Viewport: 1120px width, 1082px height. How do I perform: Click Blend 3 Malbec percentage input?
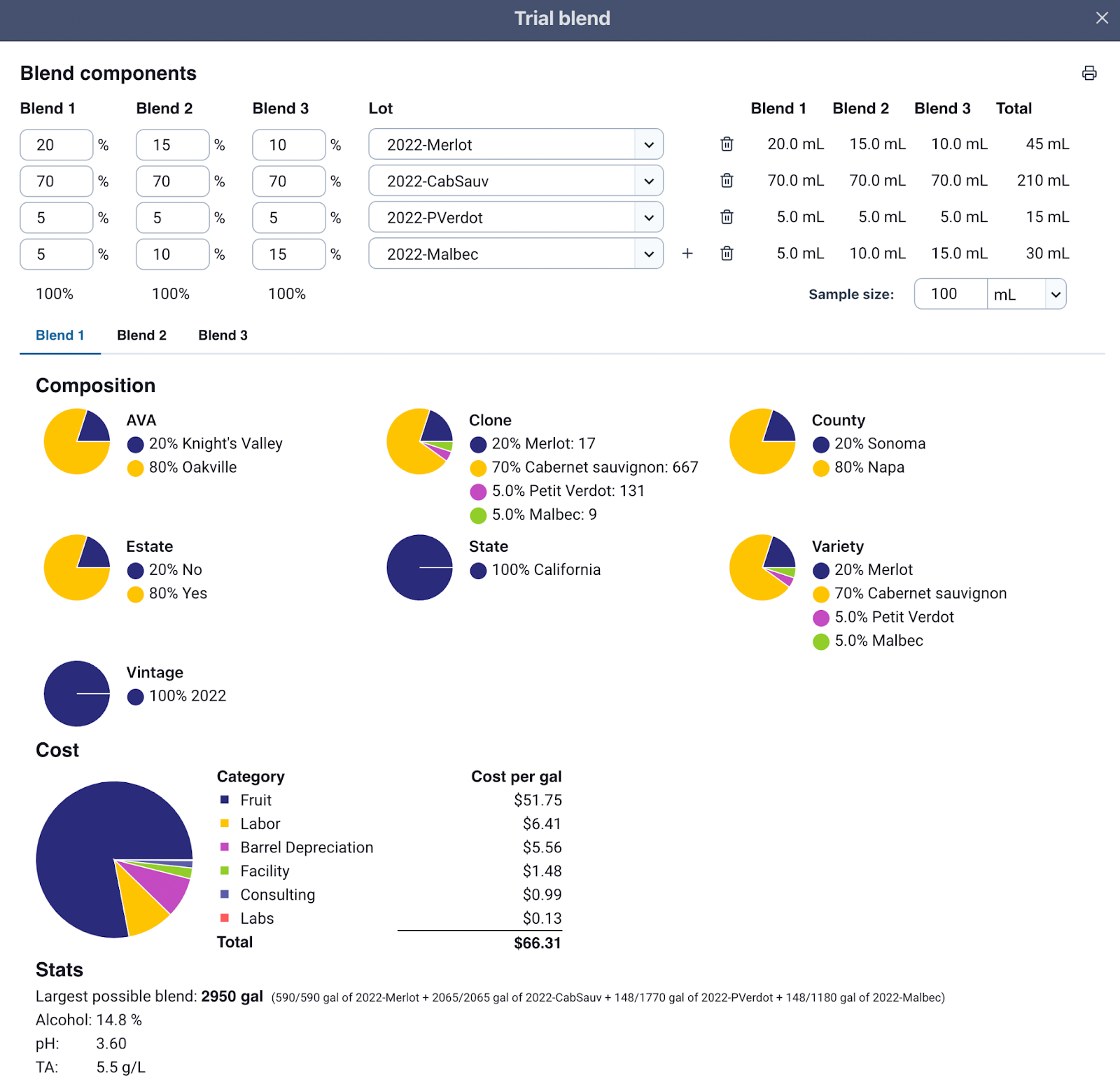pos(288,254)
